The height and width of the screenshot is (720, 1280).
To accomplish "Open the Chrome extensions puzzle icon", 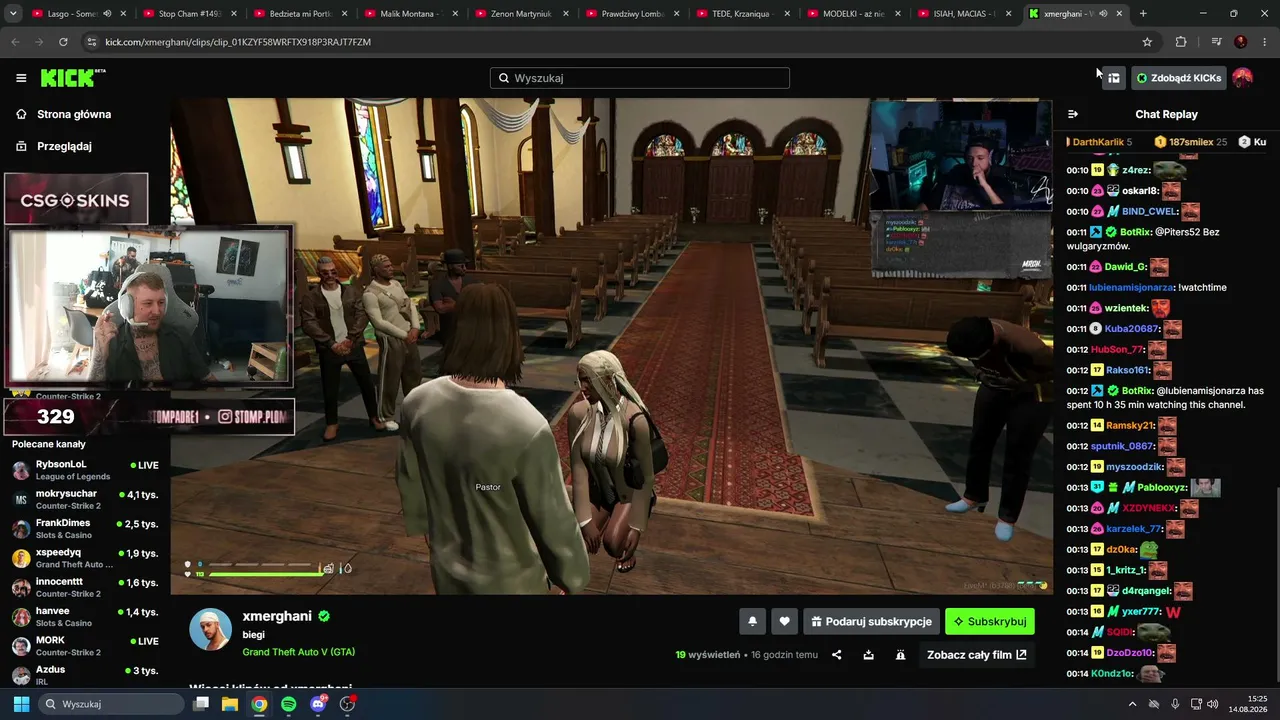I will (x=1181, y=42).
